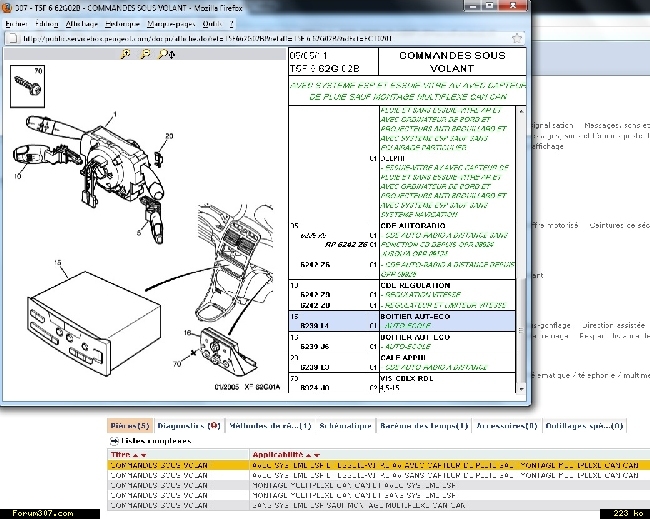
Task: Click the COMMANDES SOUS VOLANT title cell
Action: (452, 62)
